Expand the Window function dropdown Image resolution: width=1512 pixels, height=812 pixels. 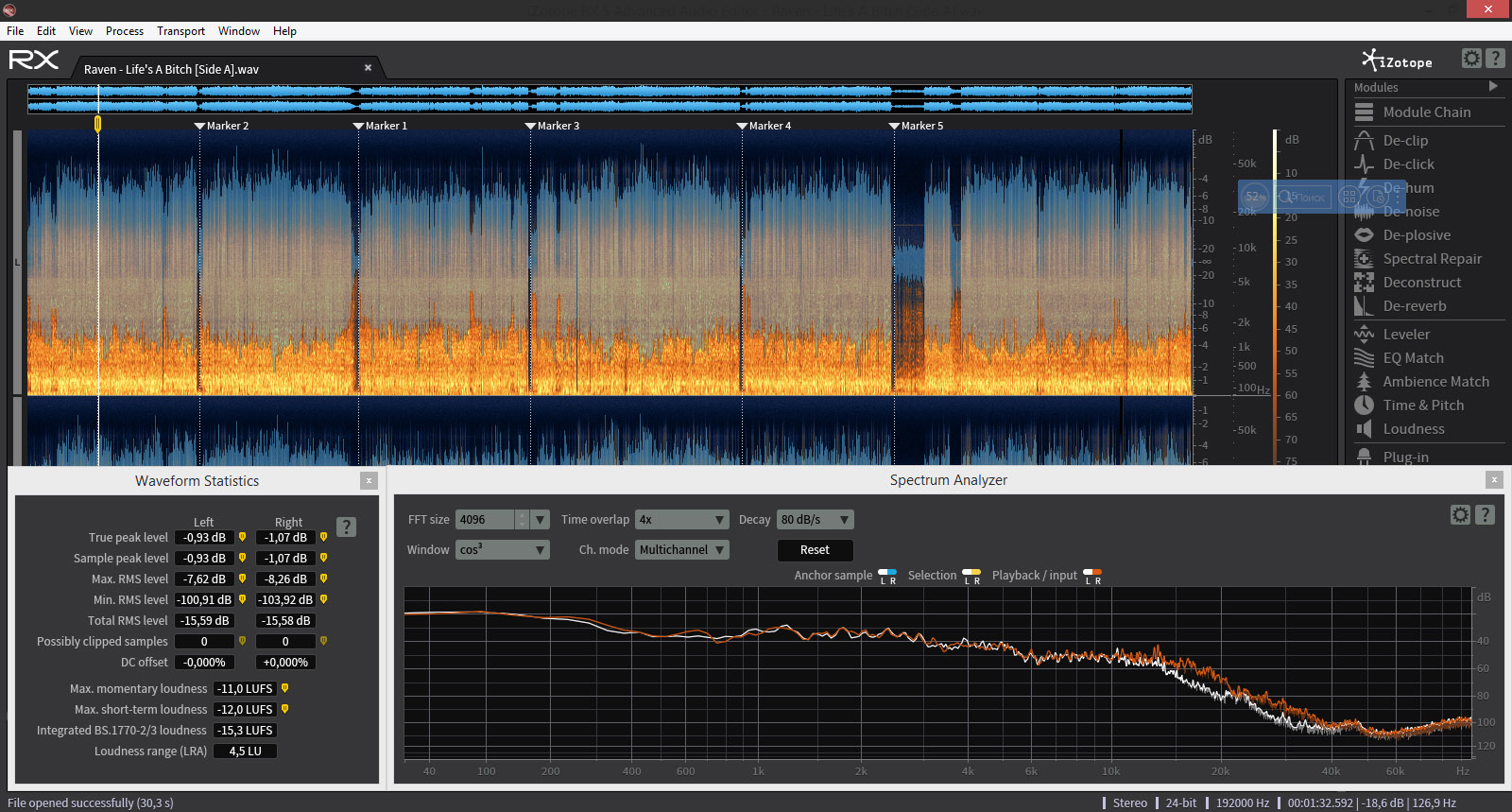coord(502,550)
